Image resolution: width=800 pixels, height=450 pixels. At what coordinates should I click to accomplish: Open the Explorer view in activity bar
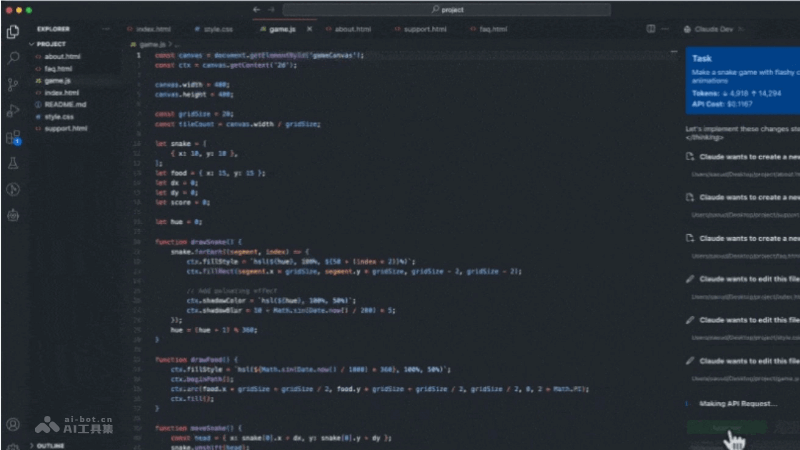click(x=13, y=32)
